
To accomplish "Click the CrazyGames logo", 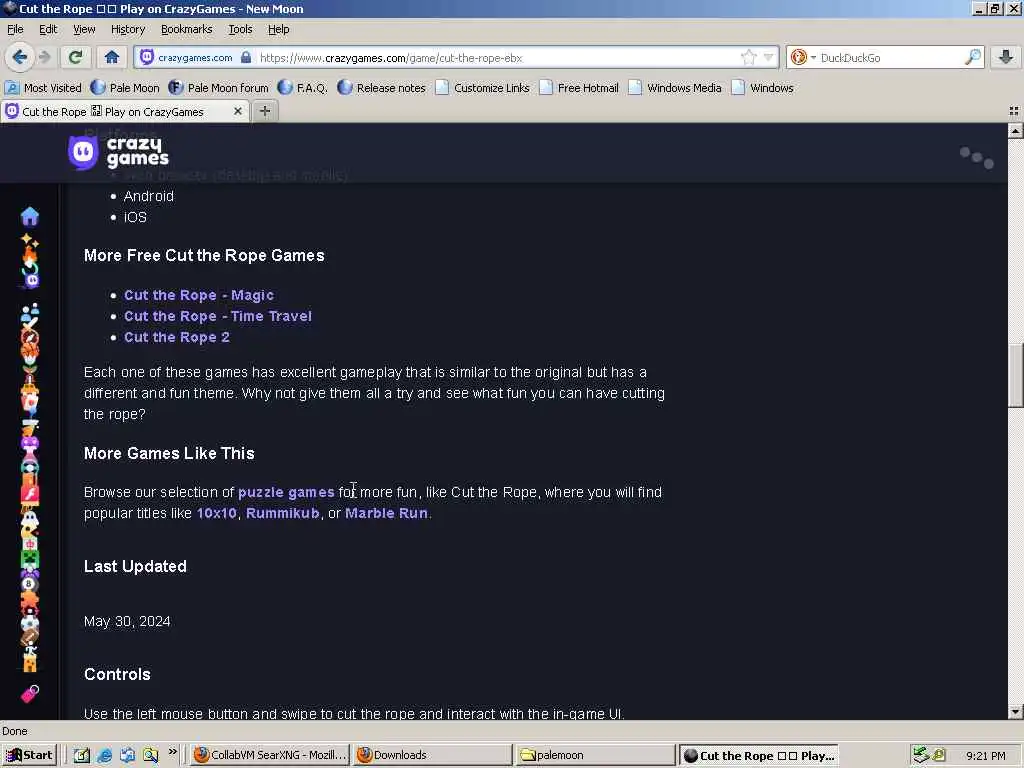I will 118,152.
